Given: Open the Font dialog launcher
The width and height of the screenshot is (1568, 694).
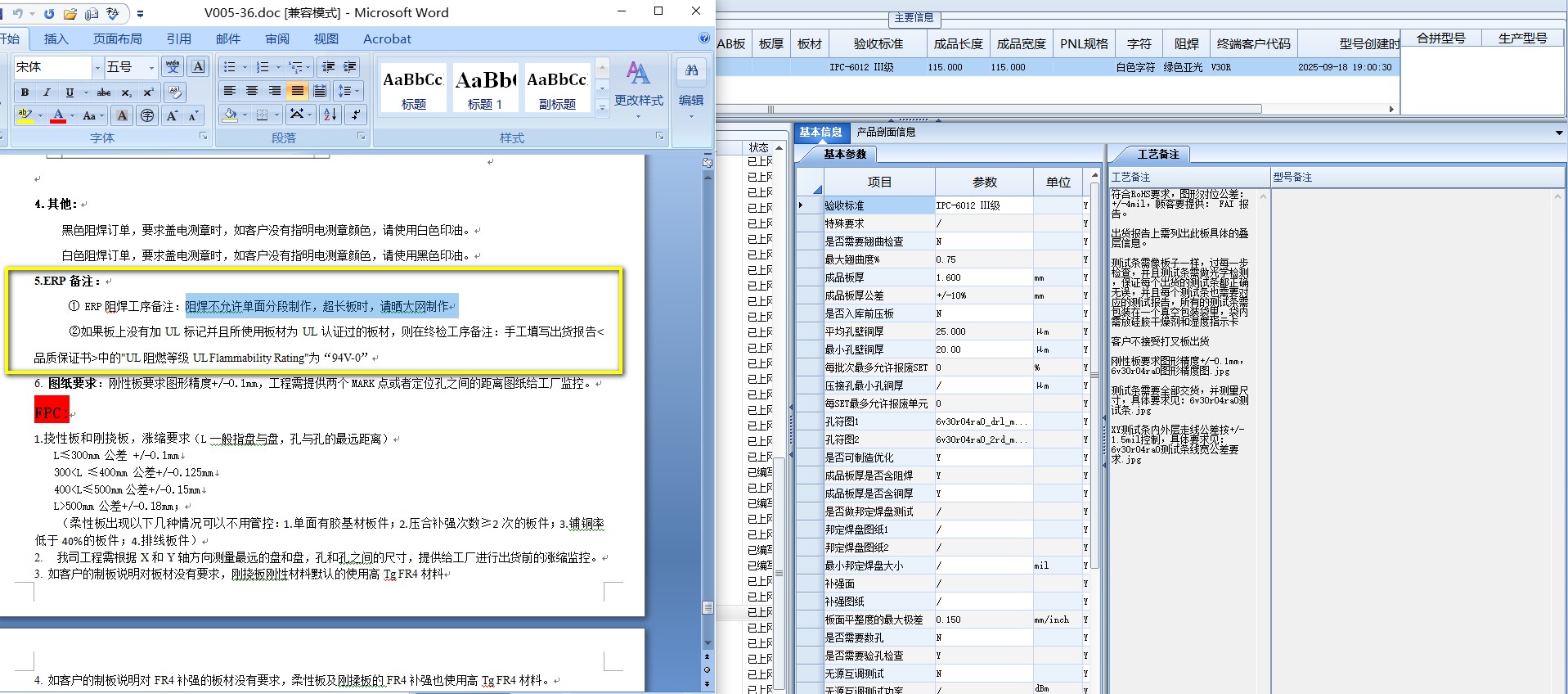Looking at the screenshot, I should [x=204, y=137].
